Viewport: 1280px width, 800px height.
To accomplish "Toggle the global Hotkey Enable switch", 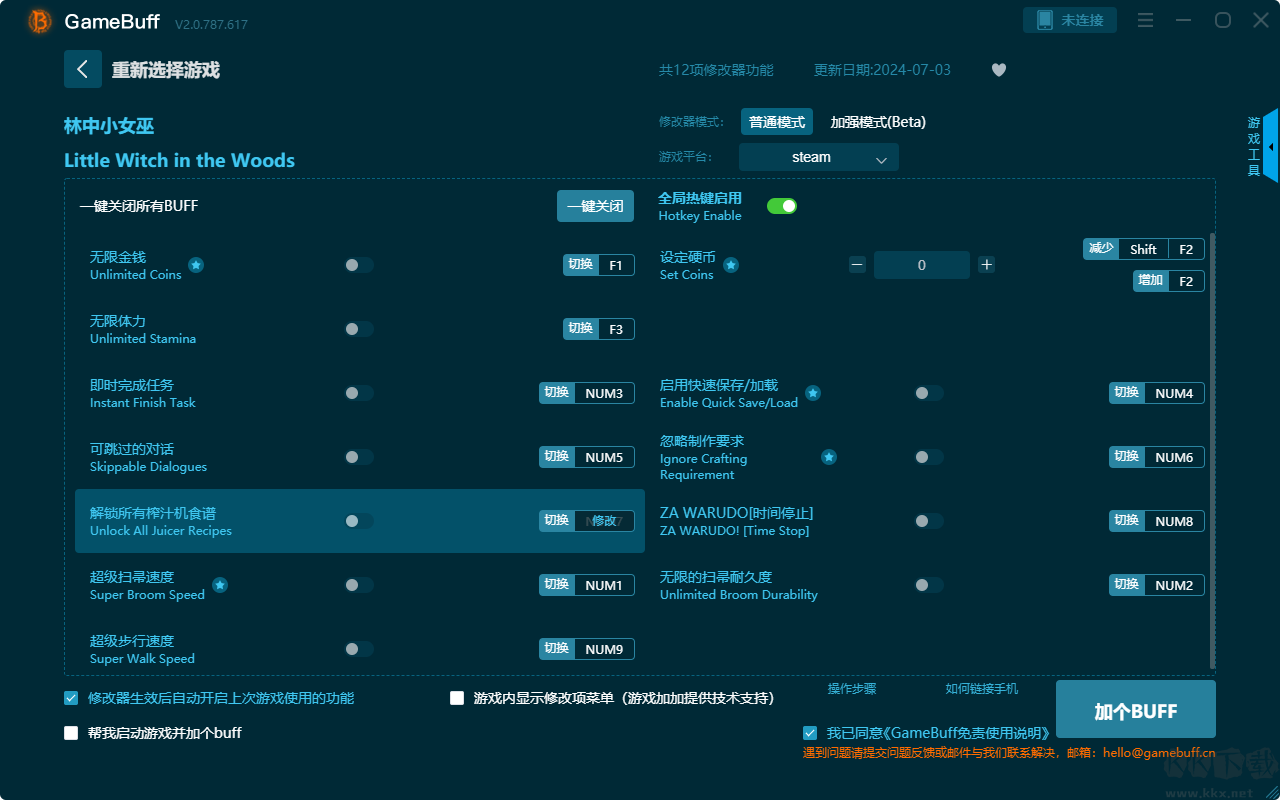I will tap(782, 206).
